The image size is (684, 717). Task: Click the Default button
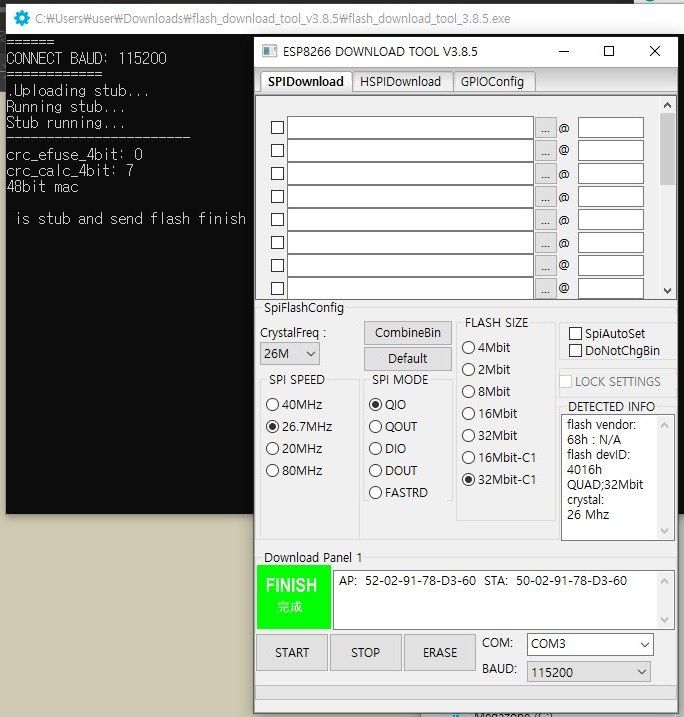[x=408, y=358]
